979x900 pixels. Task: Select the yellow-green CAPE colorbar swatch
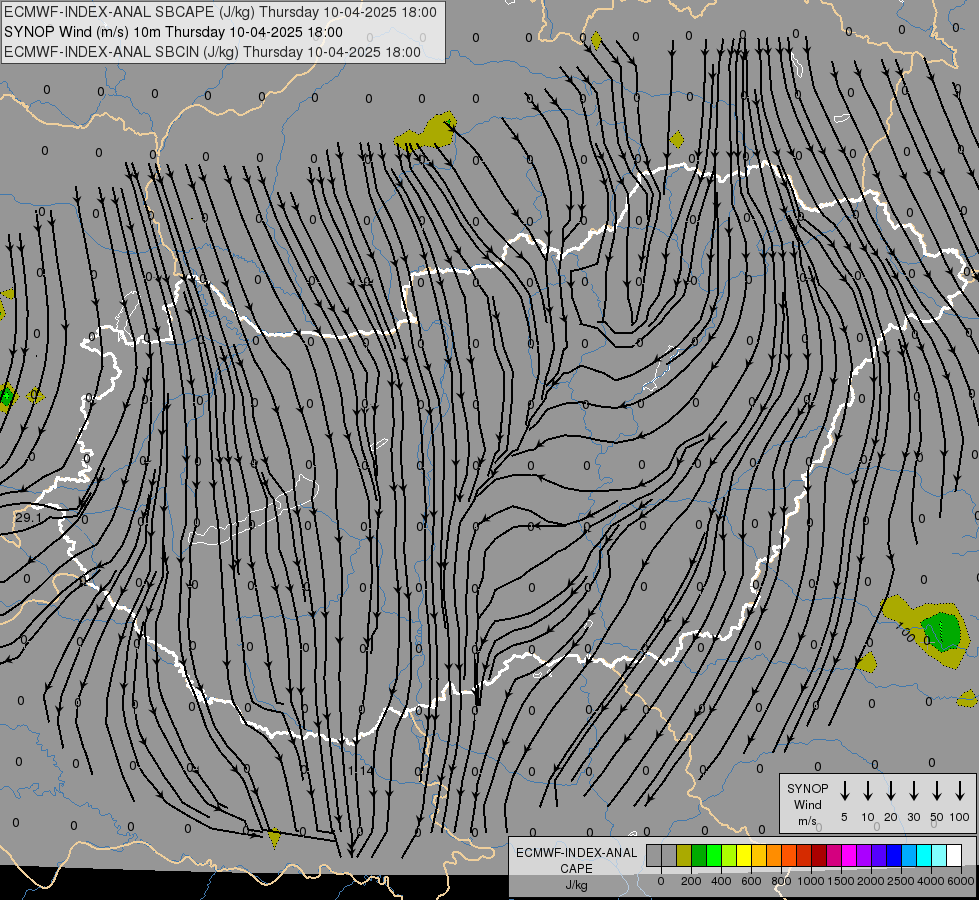coord(729,856)
